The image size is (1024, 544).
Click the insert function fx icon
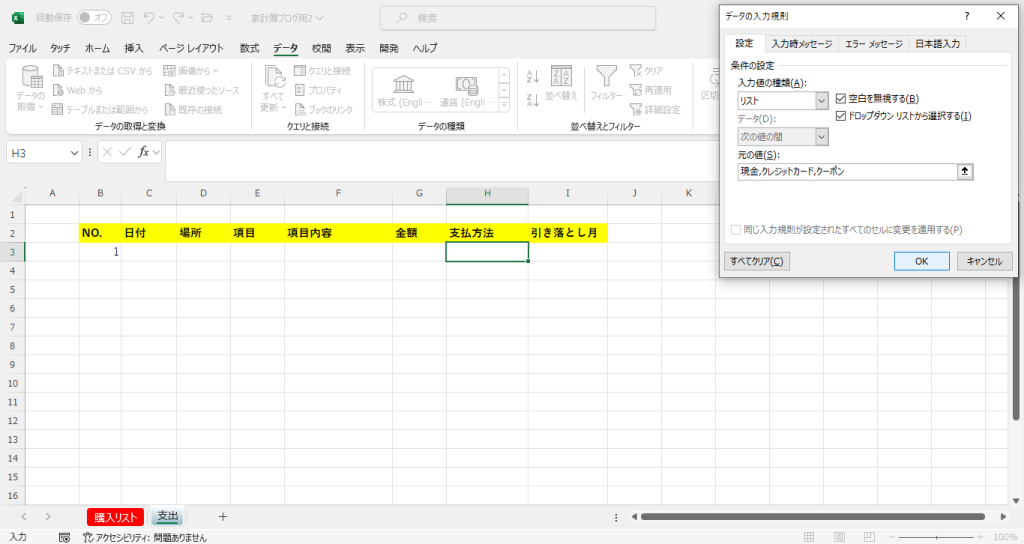pyautogui.click(x=145, y=152)
